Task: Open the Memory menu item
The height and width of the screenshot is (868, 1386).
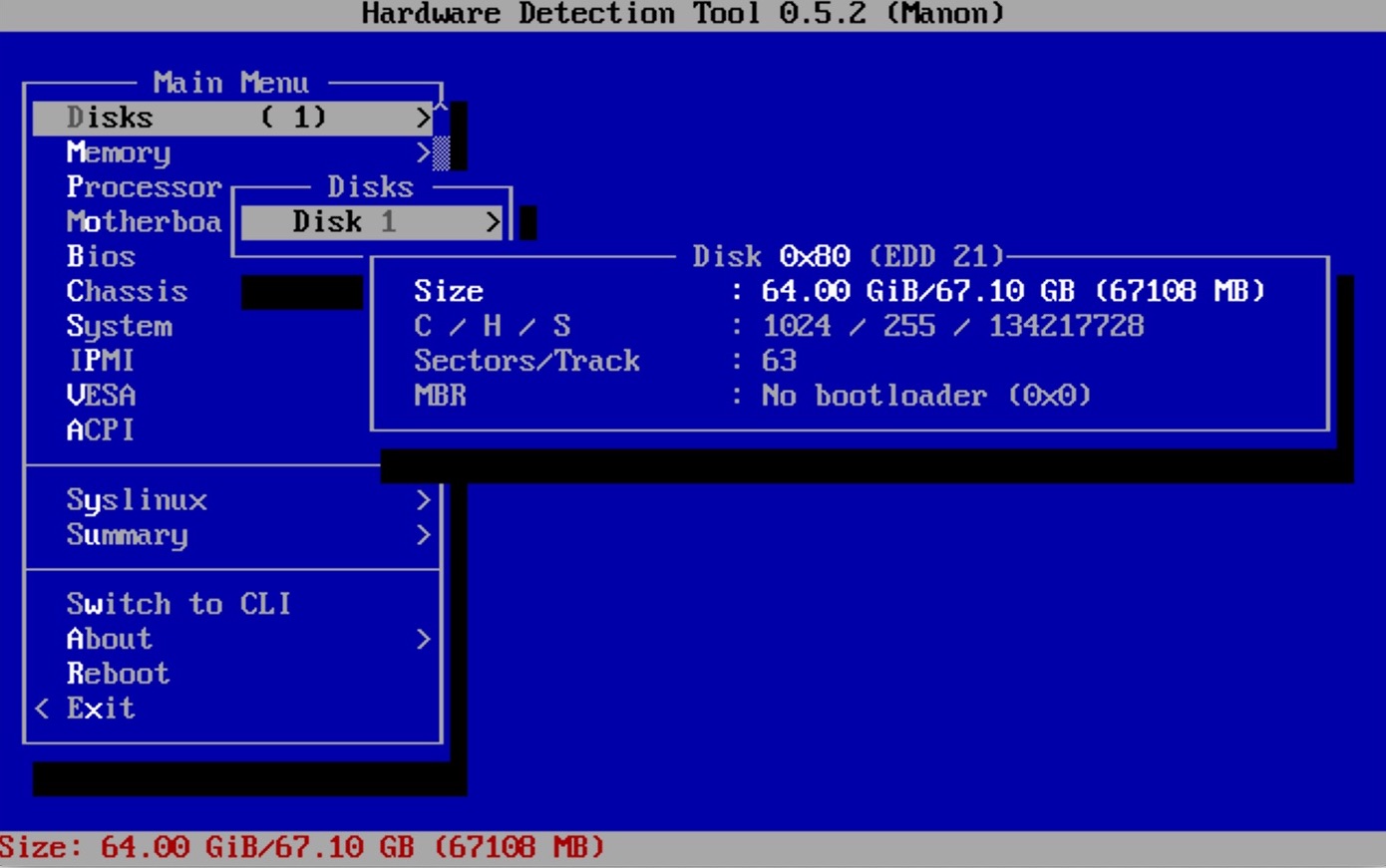Action: pos(118,152)
